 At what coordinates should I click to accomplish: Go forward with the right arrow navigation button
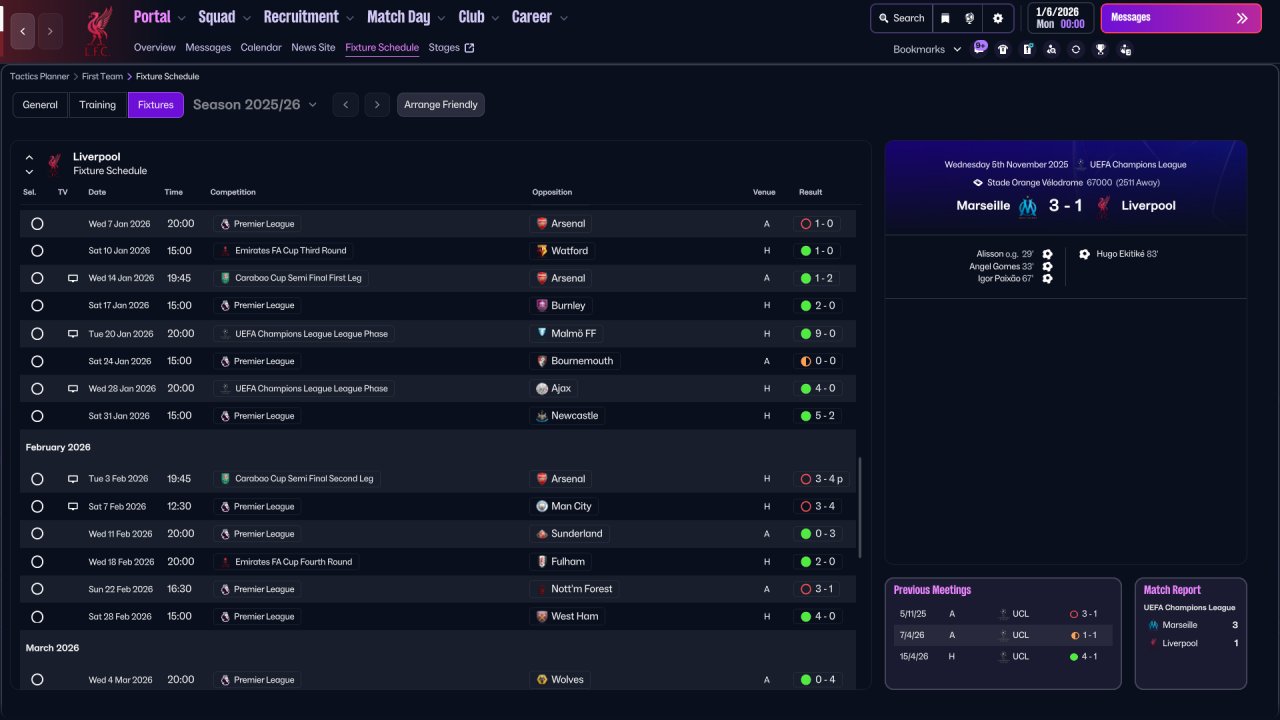click(50, 31)
